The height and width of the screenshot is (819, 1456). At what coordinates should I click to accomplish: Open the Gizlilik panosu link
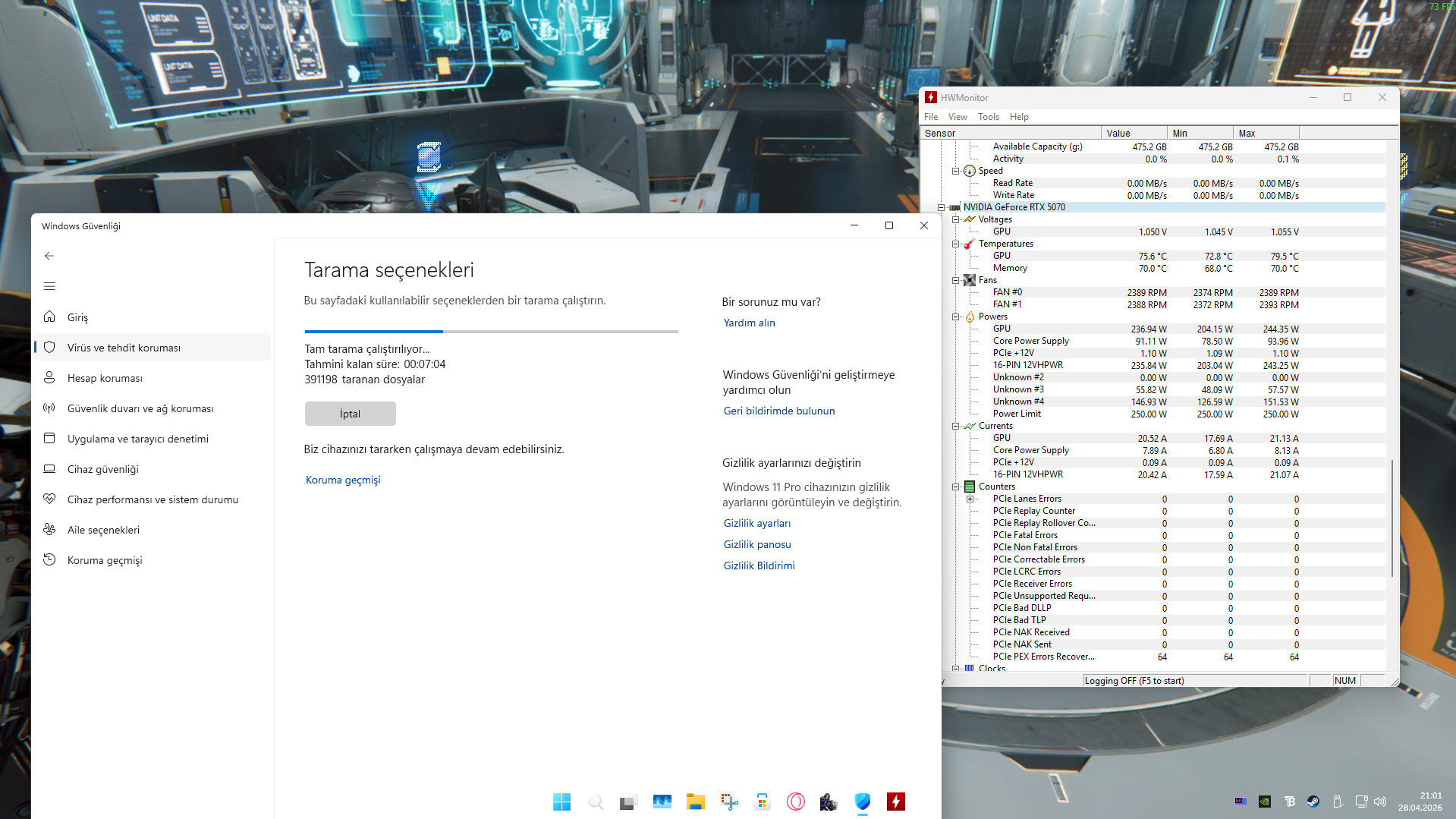(757, 544)
